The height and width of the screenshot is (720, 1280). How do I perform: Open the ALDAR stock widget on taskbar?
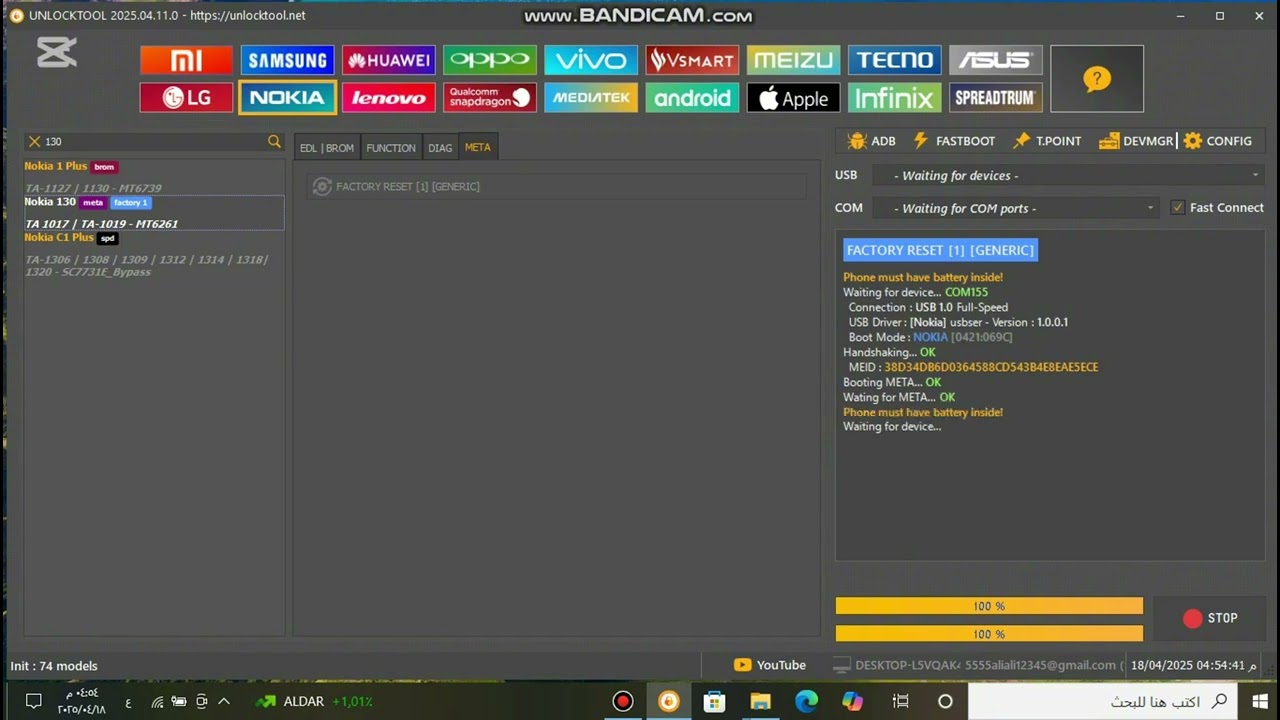314,701
